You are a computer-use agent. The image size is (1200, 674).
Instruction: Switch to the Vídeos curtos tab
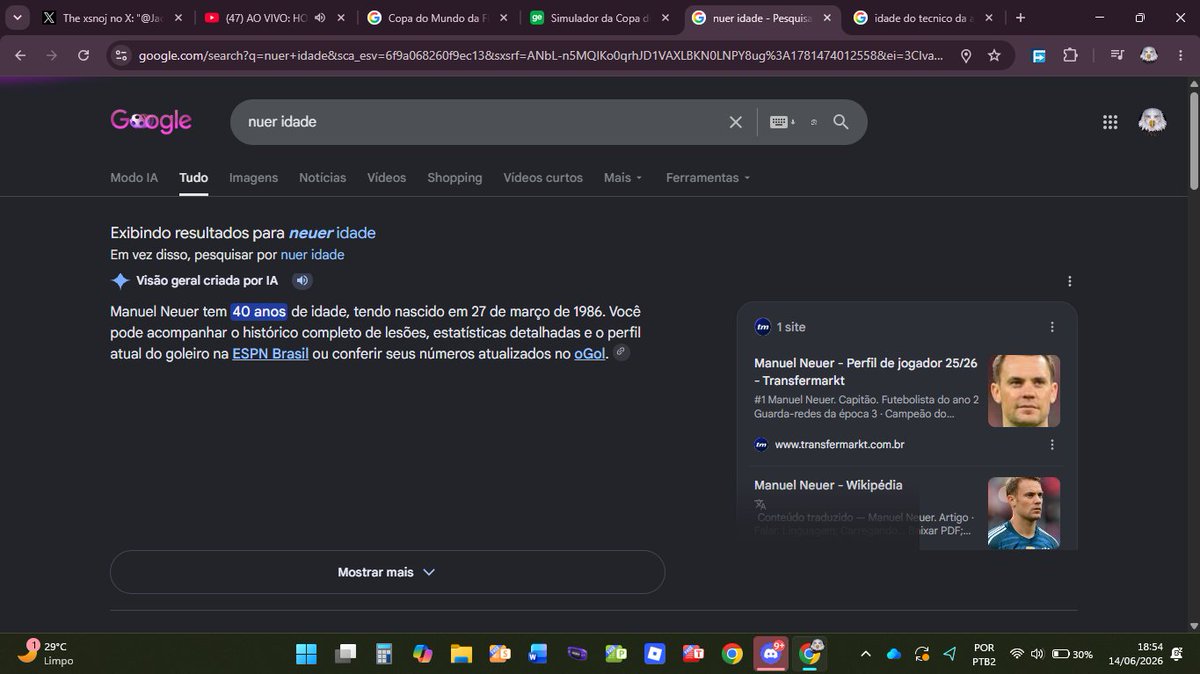[x=543, y=177]
